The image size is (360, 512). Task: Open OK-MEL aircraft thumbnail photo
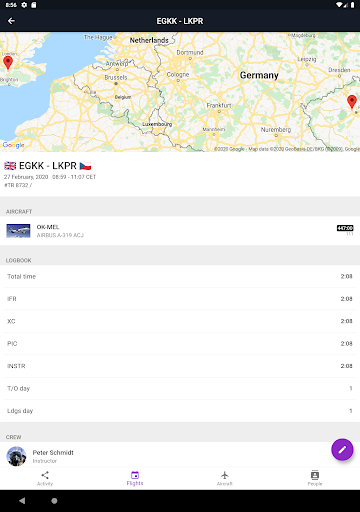pos(18,231)
